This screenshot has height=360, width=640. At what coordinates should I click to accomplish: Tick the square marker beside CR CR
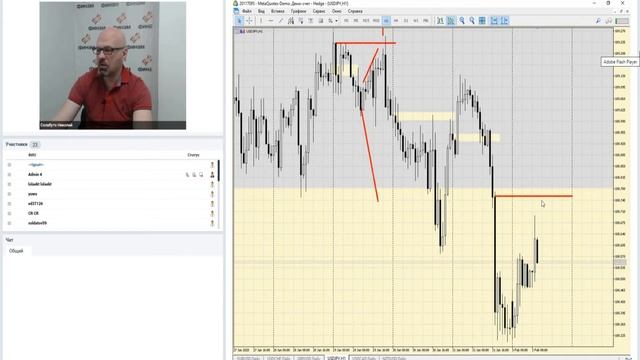(9, 213)
